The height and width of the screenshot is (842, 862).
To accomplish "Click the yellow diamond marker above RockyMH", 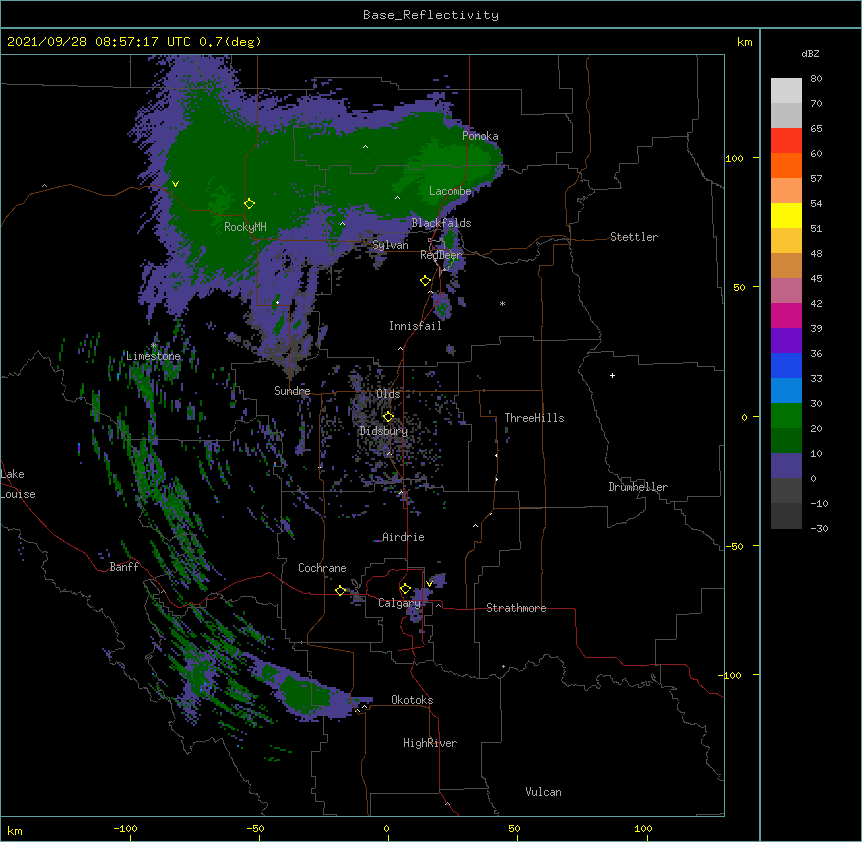I will coord(250,204).
